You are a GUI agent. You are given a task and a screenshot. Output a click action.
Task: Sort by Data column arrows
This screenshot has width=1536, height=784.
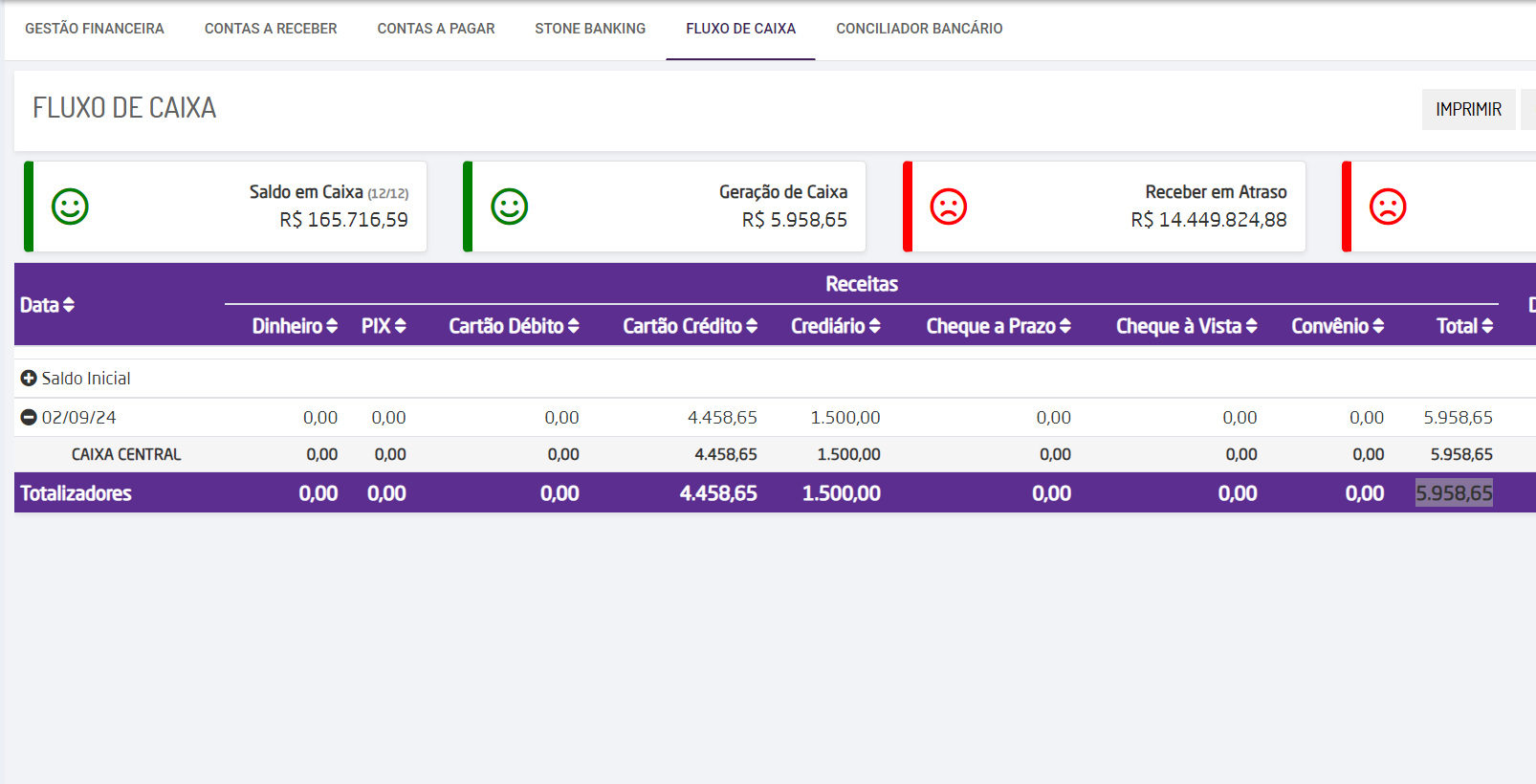[x=68, y=305]
